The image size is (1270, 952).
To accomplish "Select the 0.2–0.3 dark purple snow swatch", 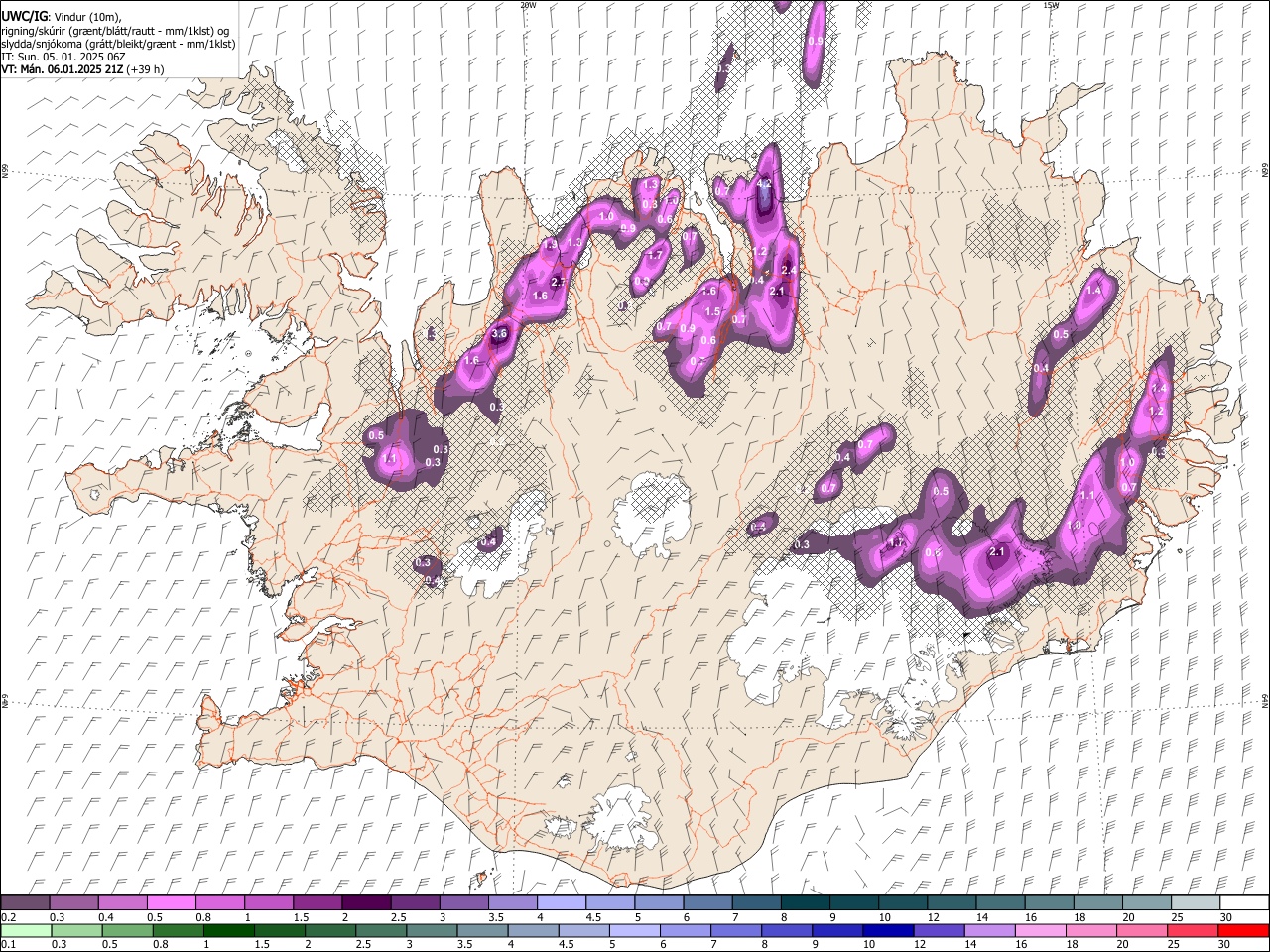I will click(25, 902).
